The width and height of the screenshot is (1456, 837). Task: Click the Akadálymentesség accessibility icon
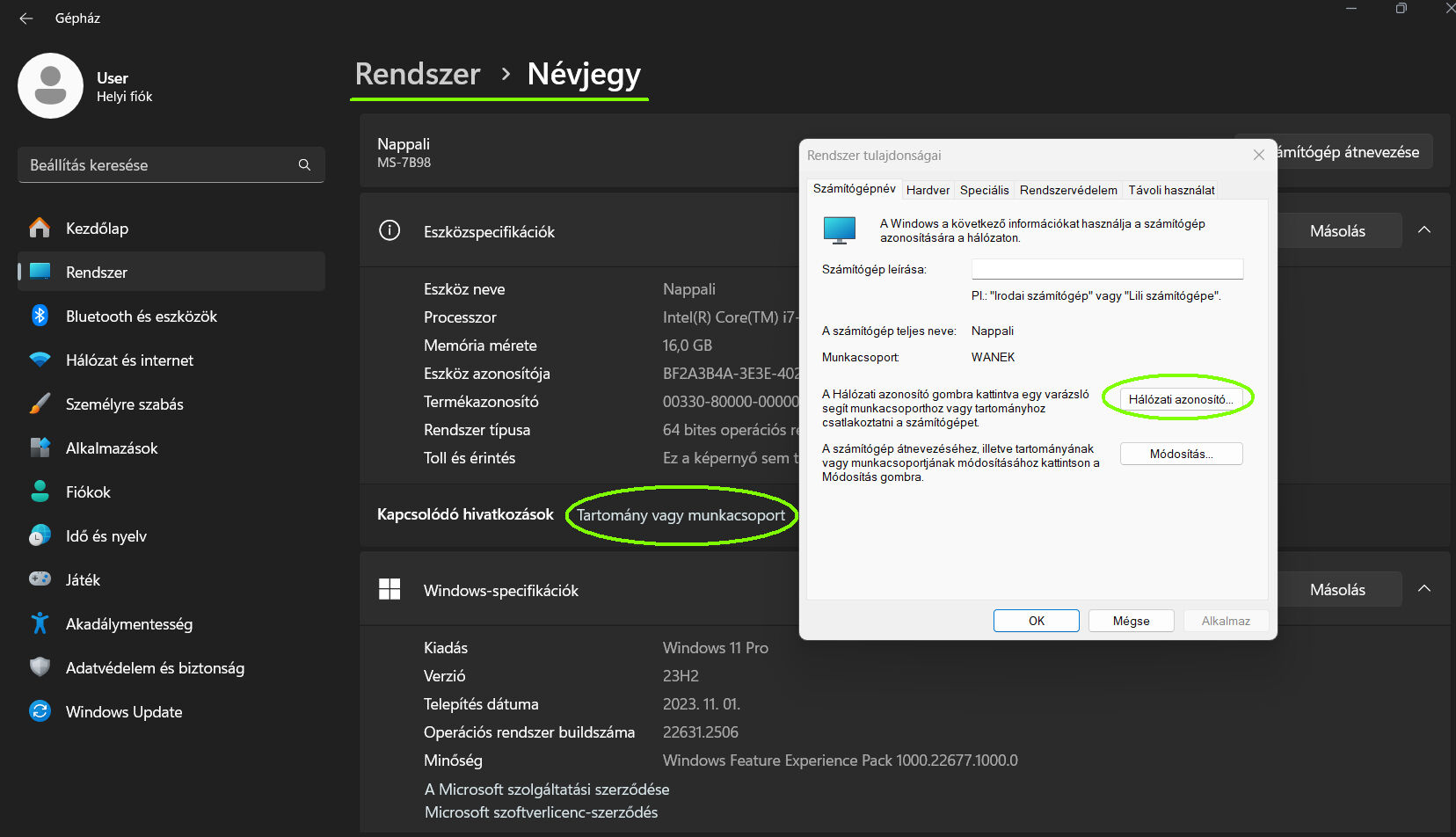pos(40,623)
